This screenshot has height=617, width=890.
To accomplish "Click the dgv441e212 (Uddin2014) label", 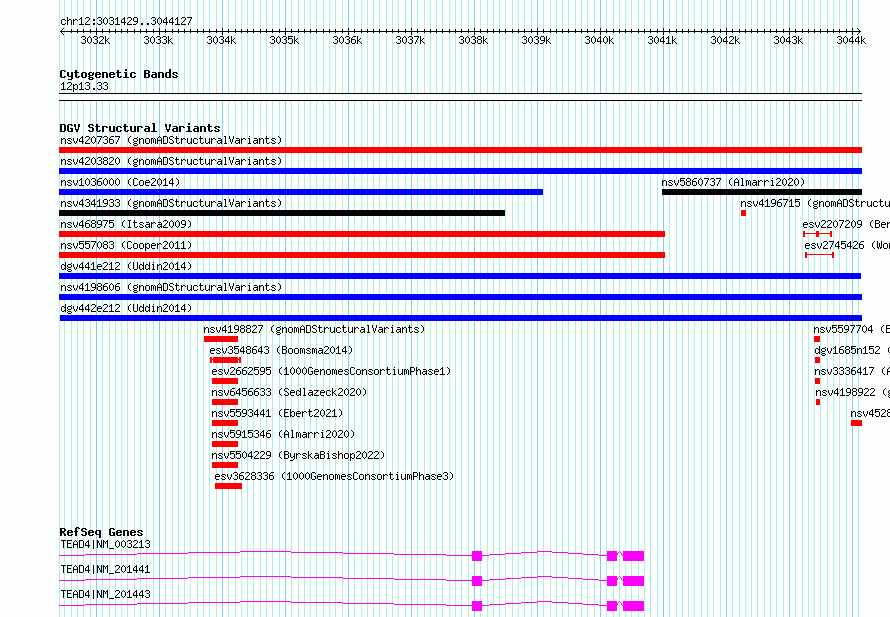I will tap(126, 266).
